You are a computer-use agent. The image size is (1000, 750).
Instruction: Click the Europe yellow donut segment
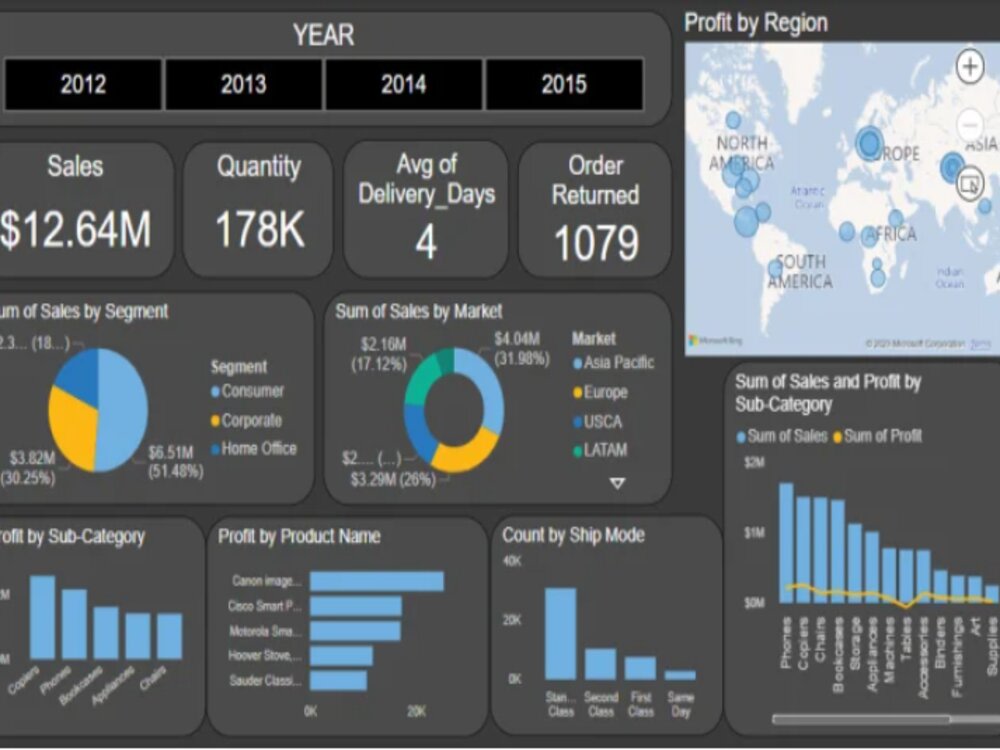tap(466, 454)
